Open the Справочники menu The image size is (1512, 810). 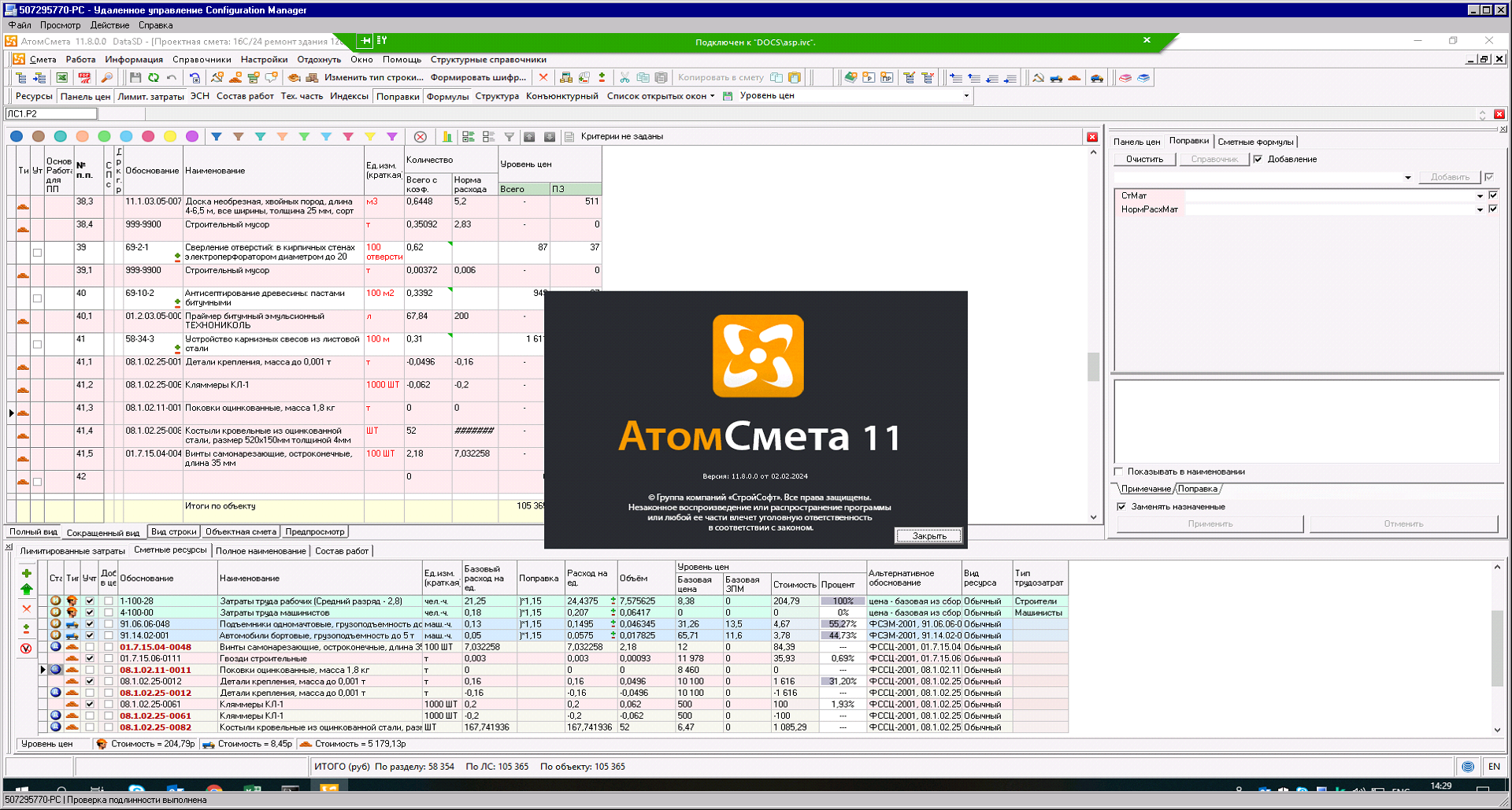coord(202,60)
